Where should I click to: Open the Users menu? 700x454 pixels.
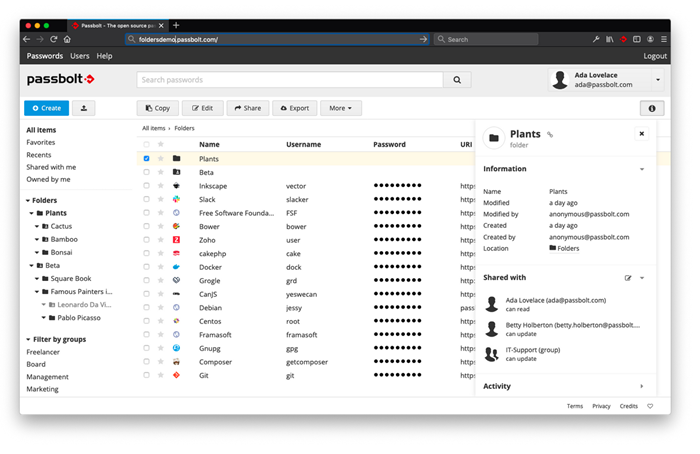coord(79,56)
